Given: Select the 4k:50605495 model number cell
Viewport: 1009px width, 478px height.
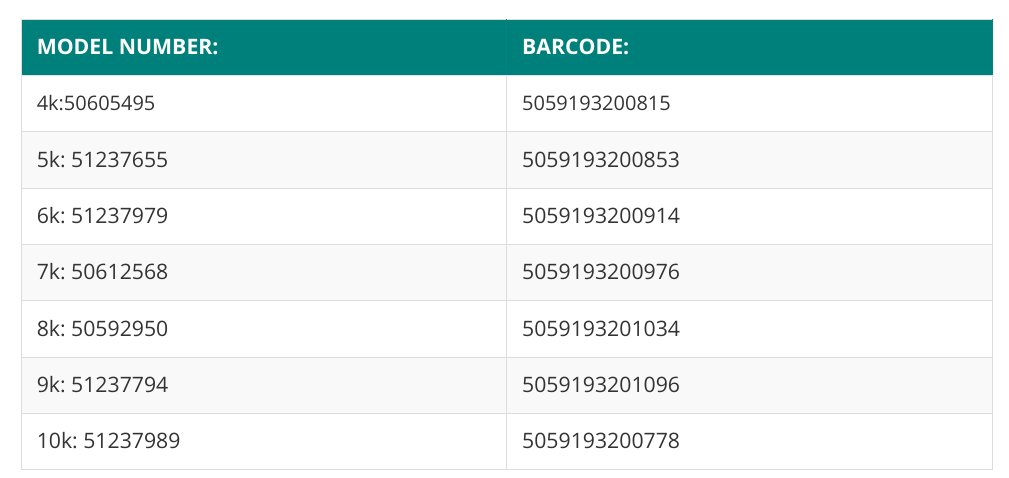Looking at the screenshot, I should pos(264,104).
